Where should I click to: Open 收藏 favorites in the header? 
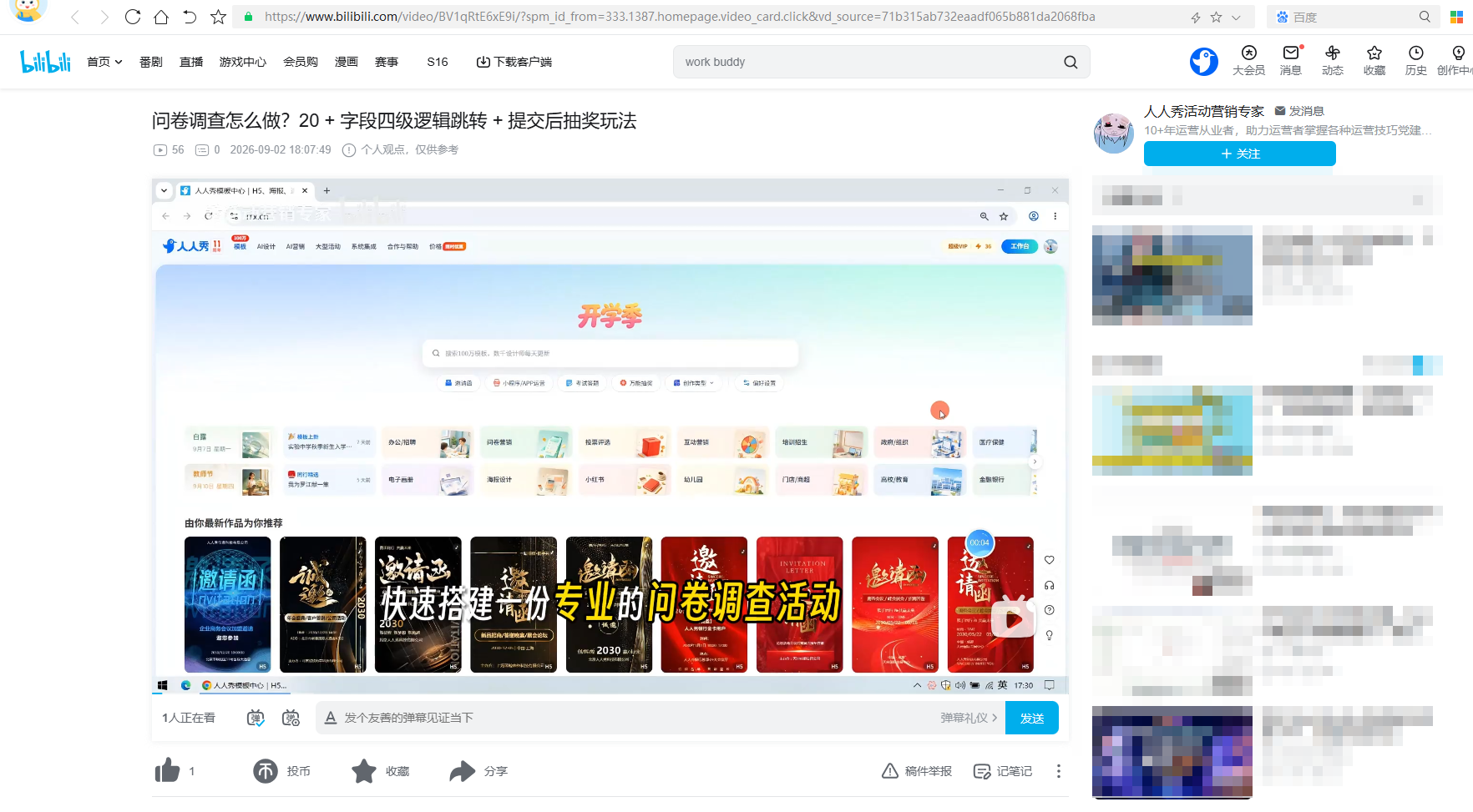click(1374, 61)
